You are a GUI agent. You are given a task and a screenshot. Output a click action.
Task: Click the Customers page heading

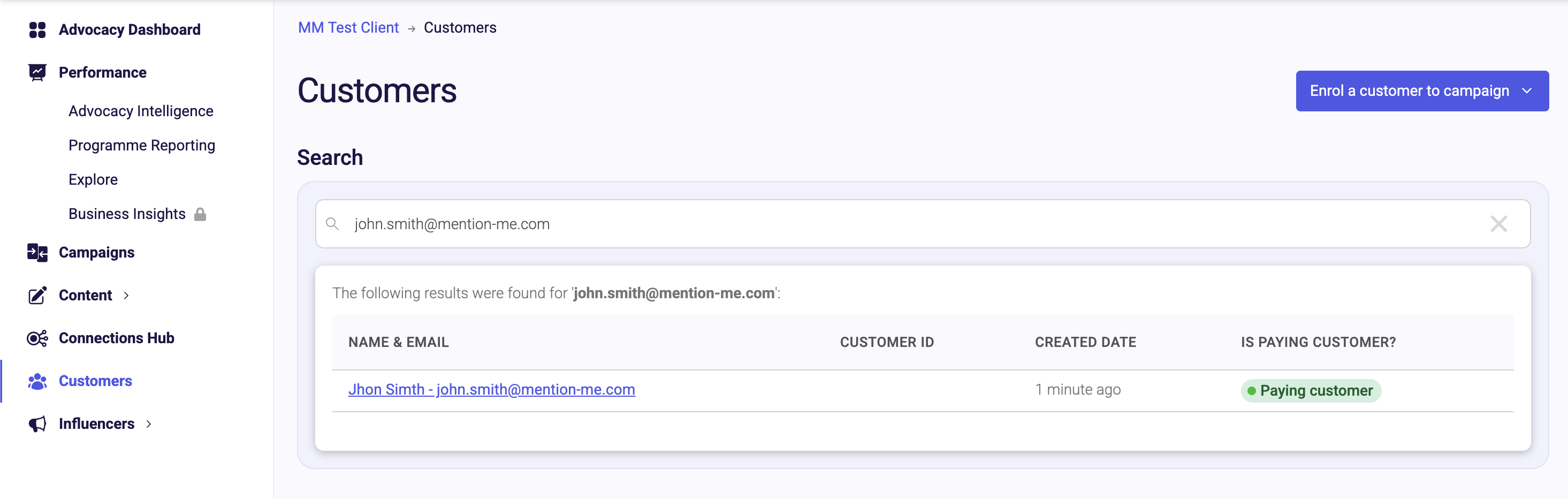pos(377,91)
